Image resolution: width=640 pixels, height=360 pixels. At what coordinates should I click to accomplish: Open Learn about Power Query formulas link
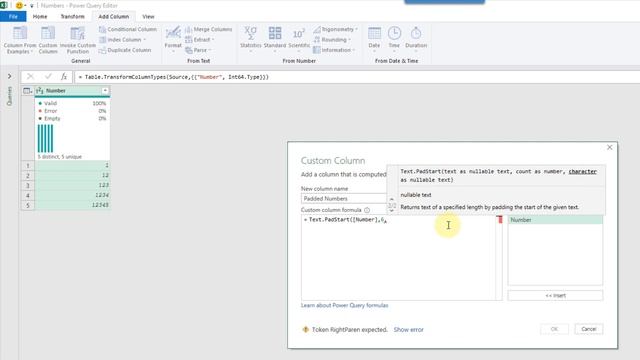pyautogui.click(x=344, y=305)
